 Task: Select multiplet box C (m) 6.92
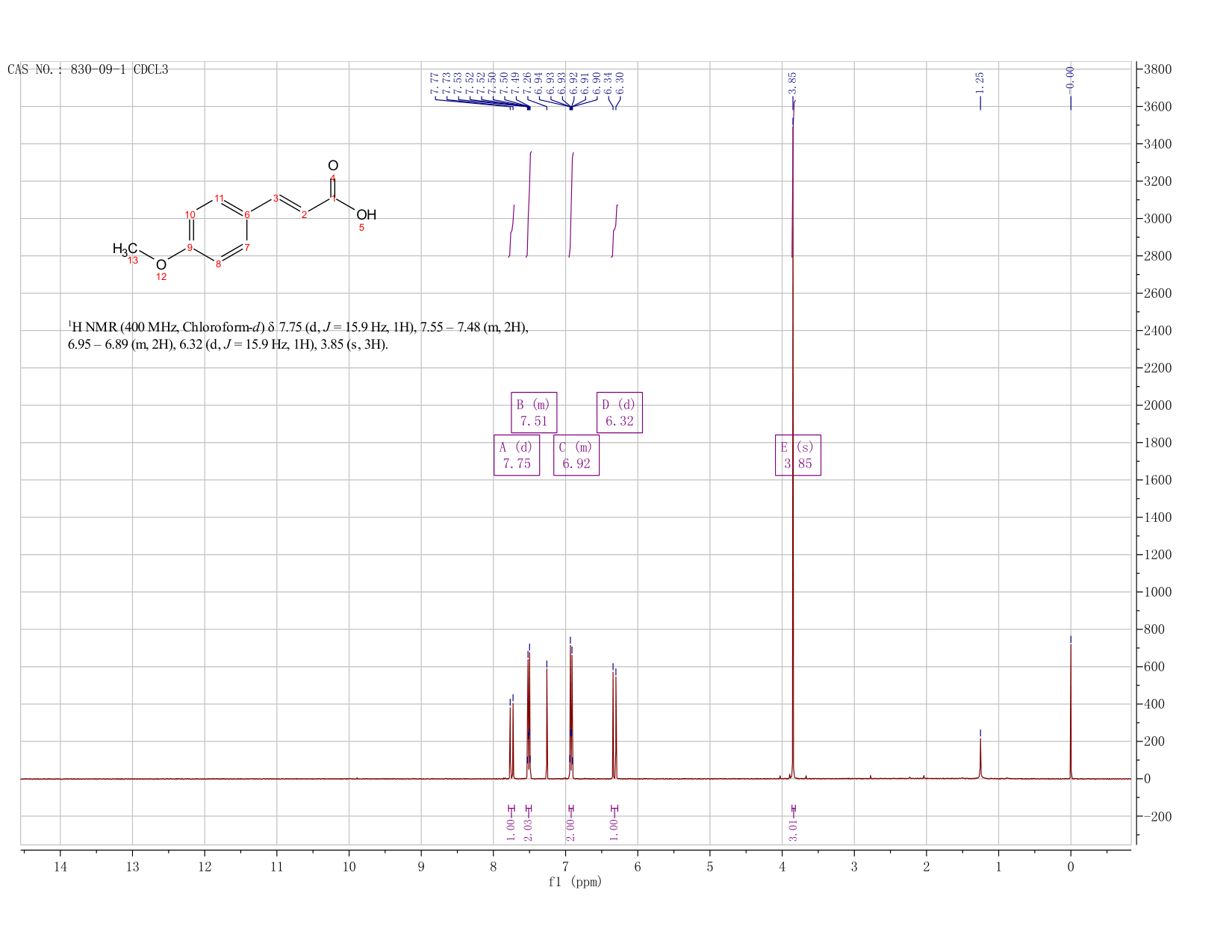[x=576, y=455]
